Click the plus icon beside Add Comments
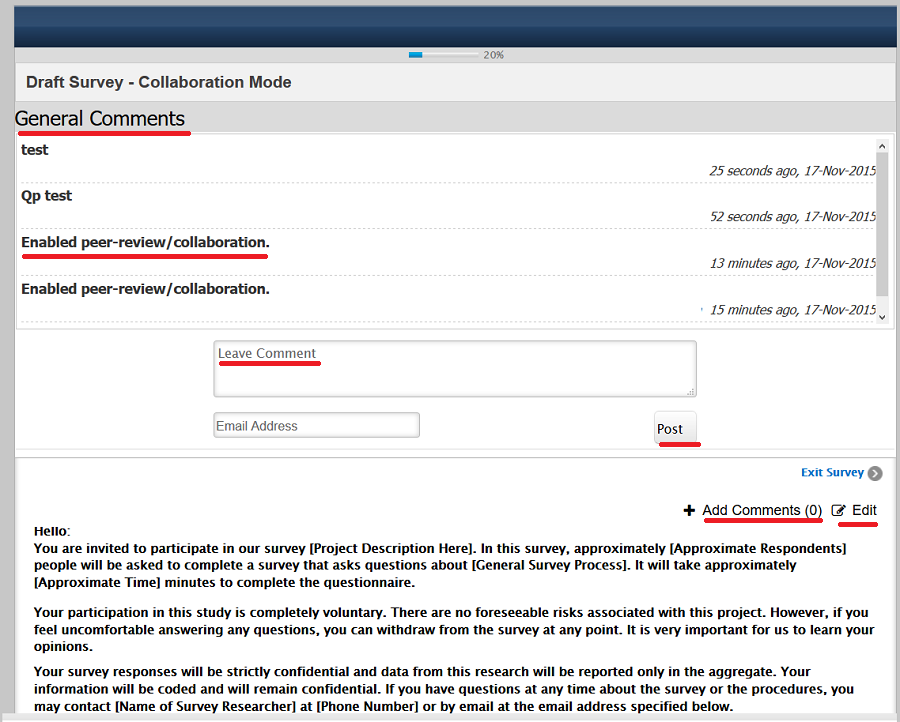The width and height of the screenshot is (900, 722). pyautogui.click(x=689, y=510)
